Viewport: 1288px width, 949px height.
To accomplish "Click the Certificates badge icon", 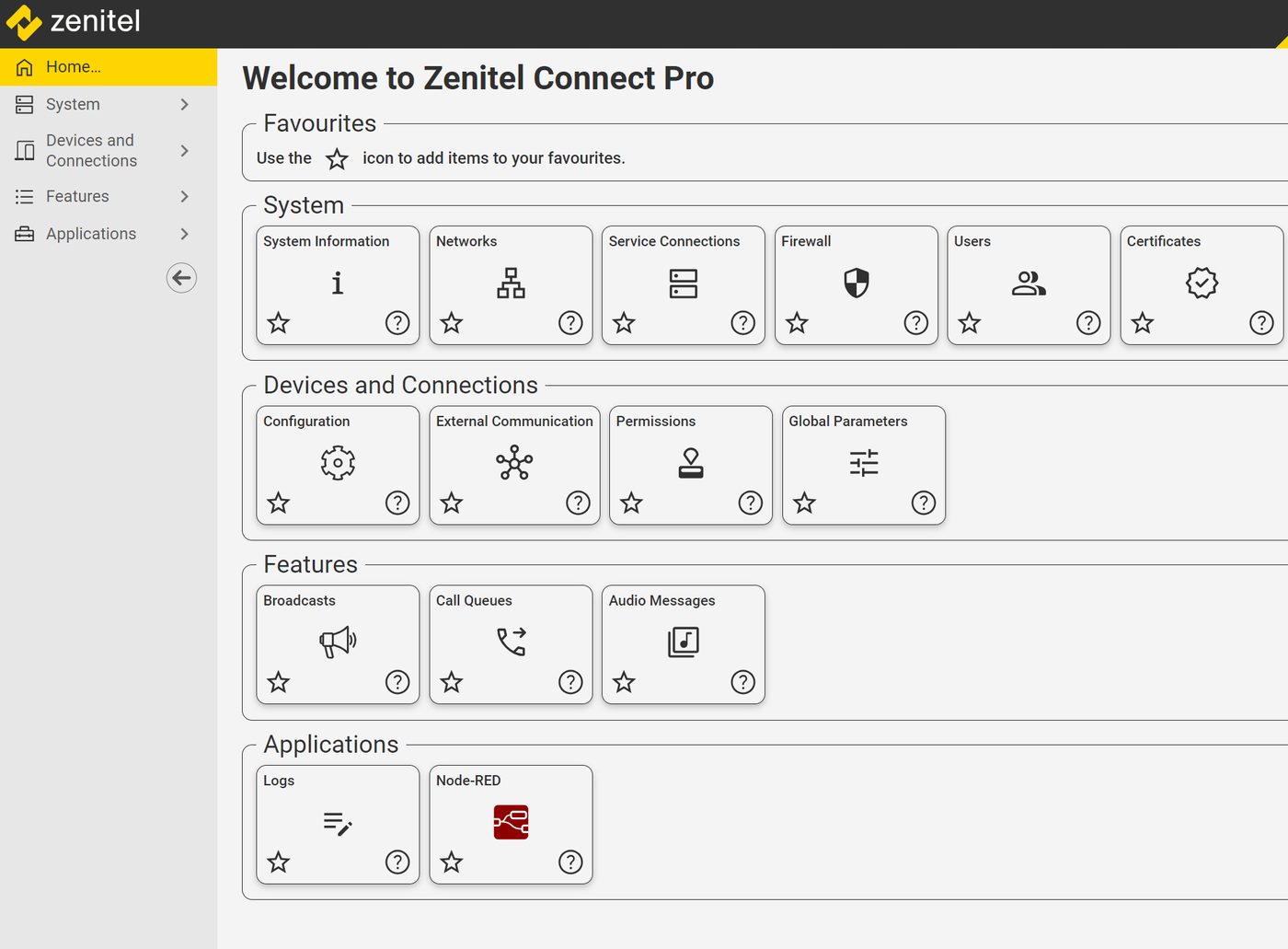I will tap(1201, 283).
